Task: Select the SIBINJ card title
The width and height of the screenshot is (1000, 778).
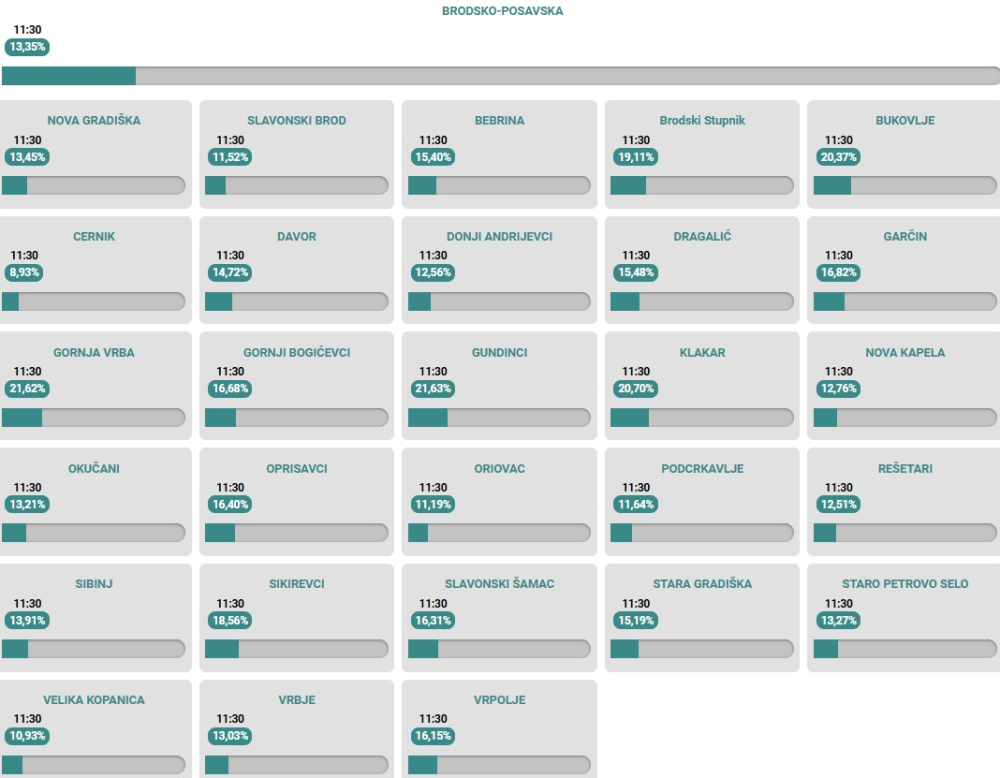Action: (94, 584)
